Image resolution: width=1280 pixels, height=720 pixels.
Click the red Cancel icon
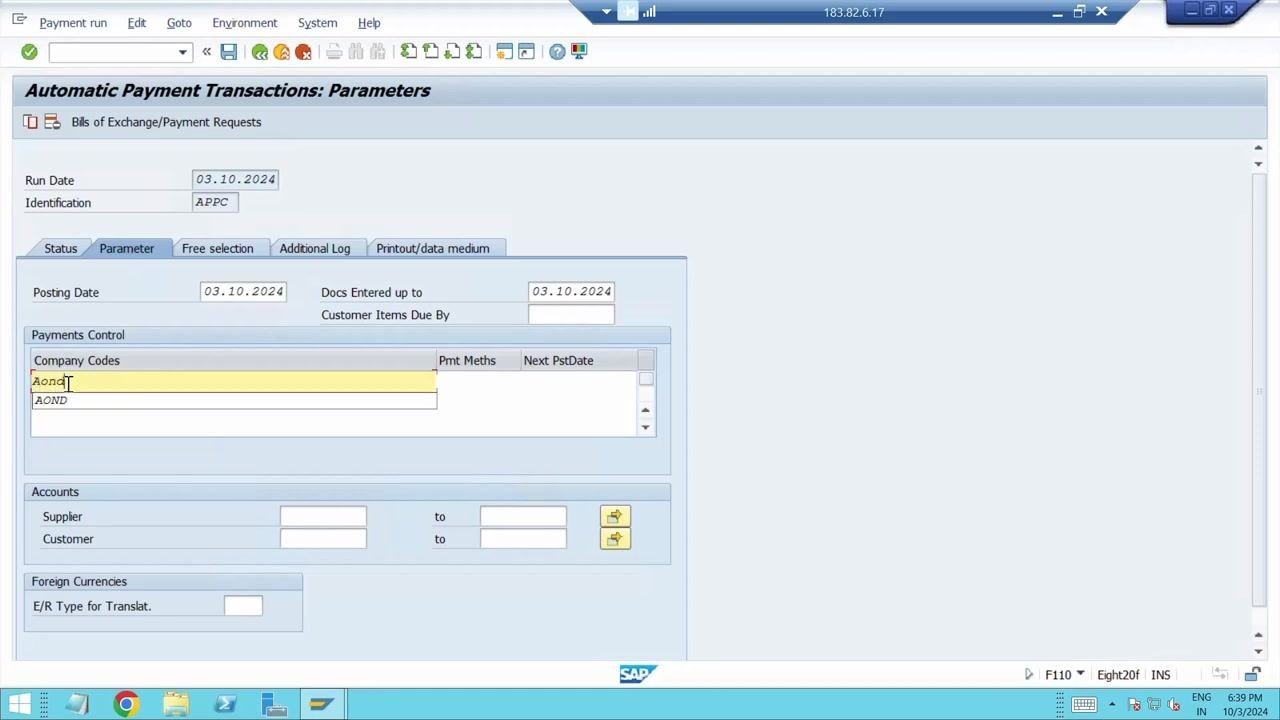(x=303, y=51)
